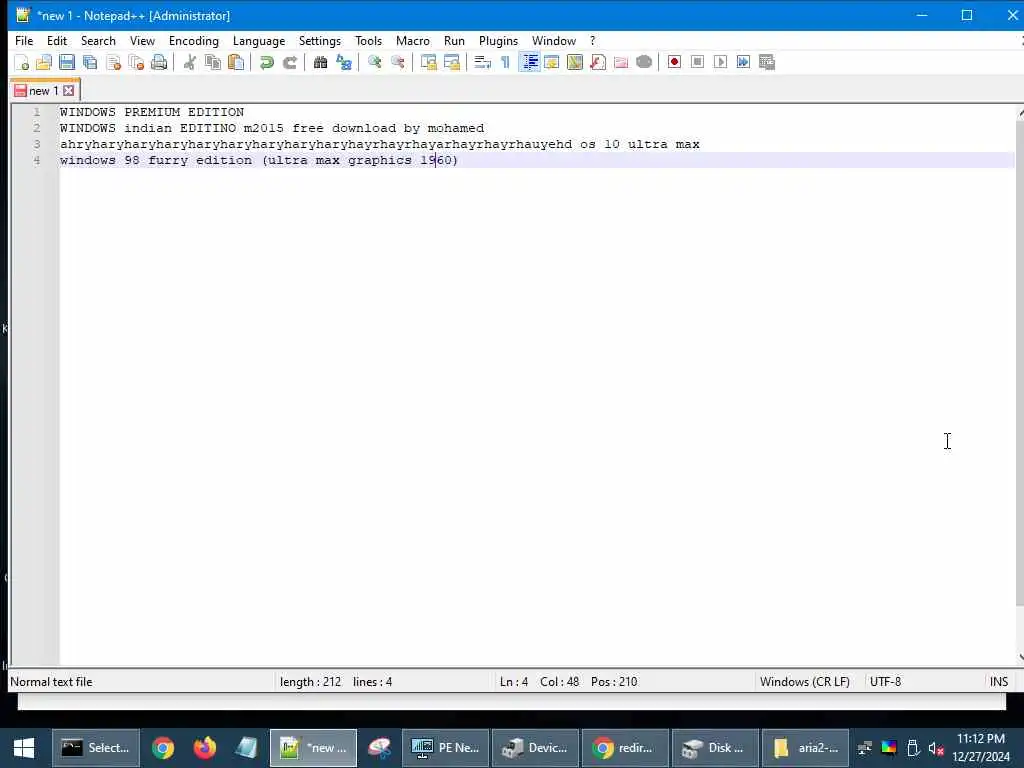
Task: Open the File menu
Action: point(24,40)
